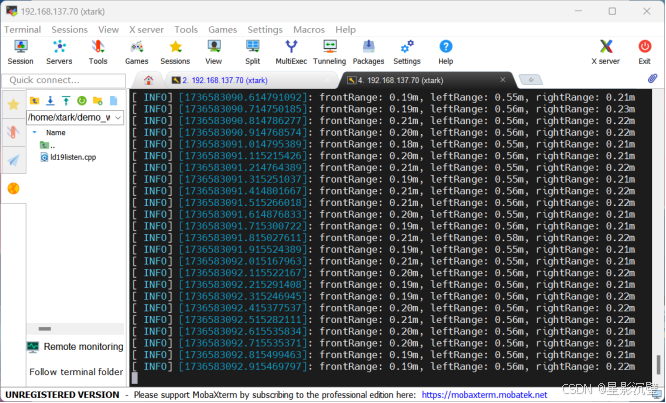Open the Packages toolbar icon

368,52
